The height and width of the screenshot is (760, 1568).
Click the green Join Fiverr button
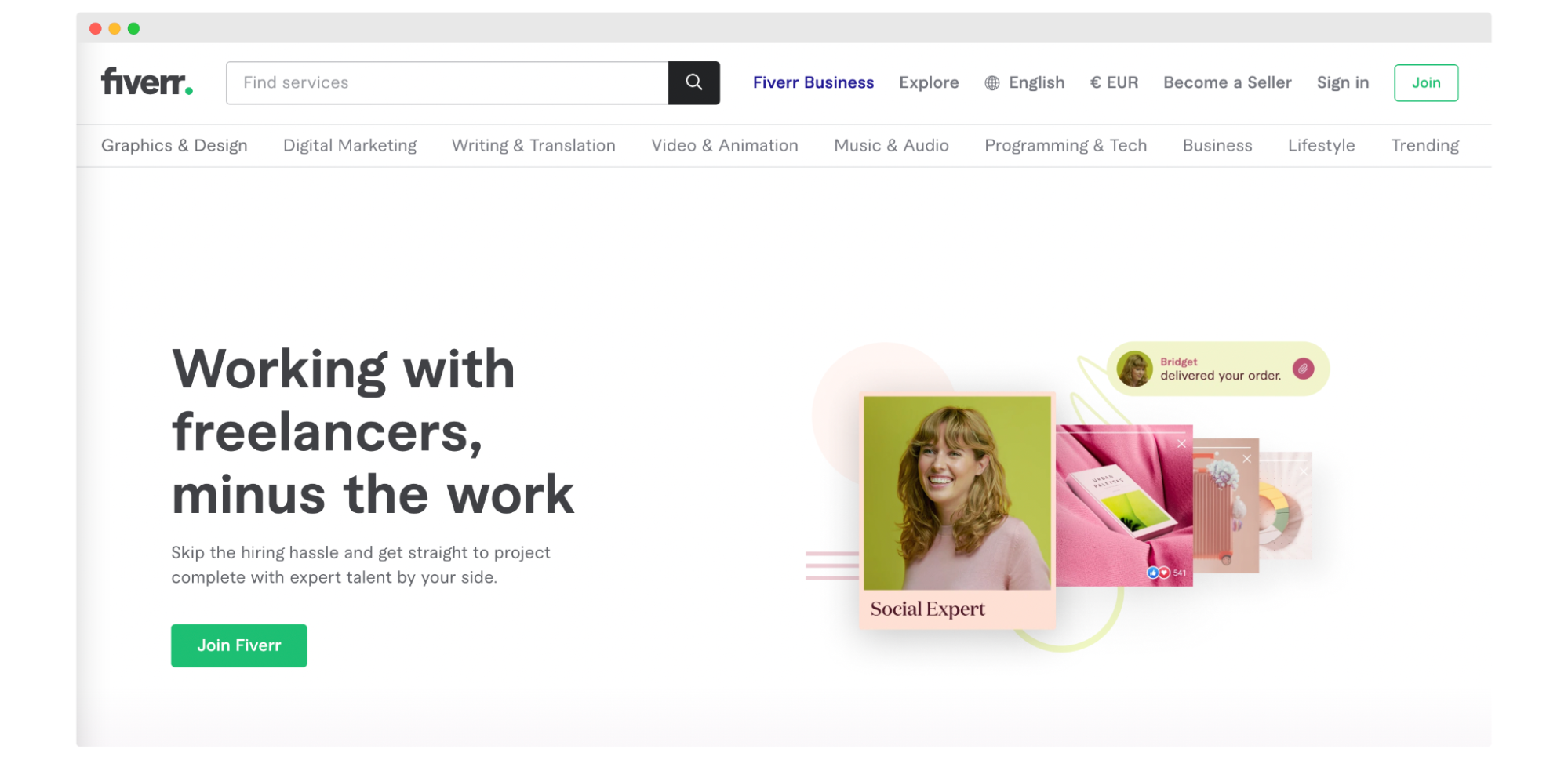pos(238,645)
